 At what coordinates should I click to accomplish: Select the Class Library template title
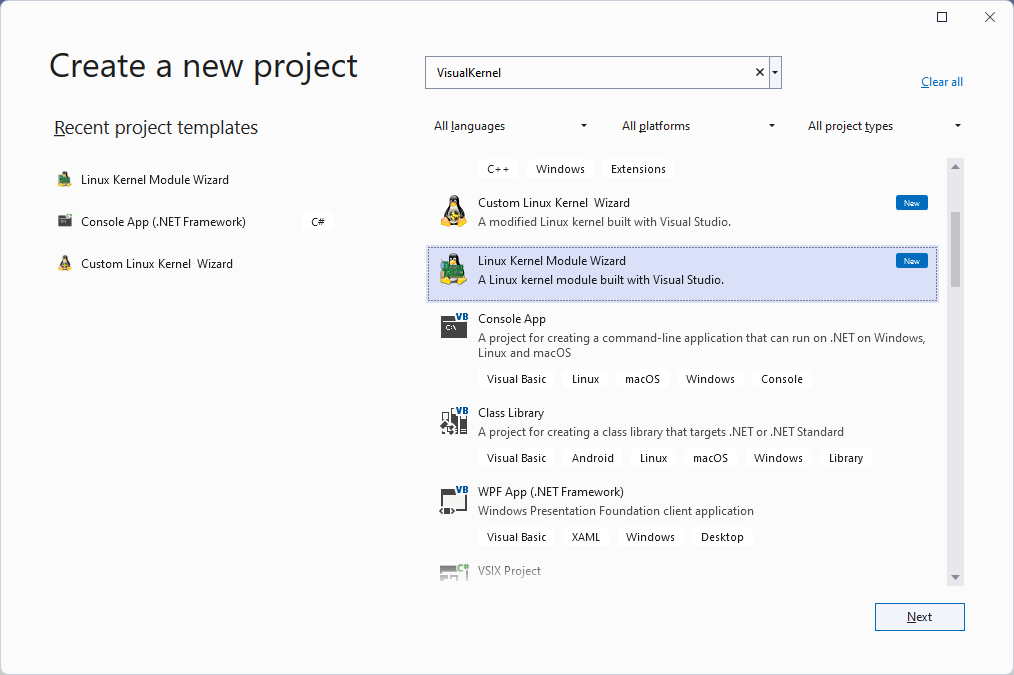click(511, 413)
